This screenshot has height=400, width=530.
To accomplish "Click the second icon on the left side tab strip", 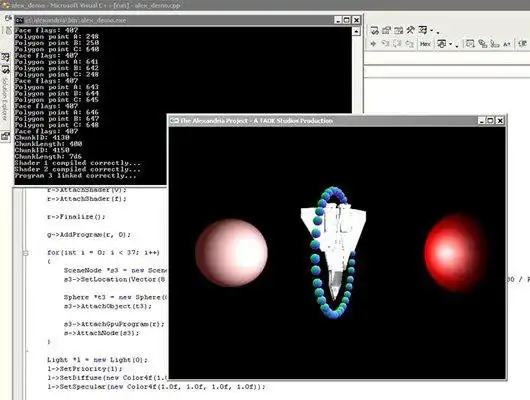I will tap(5, 69).
